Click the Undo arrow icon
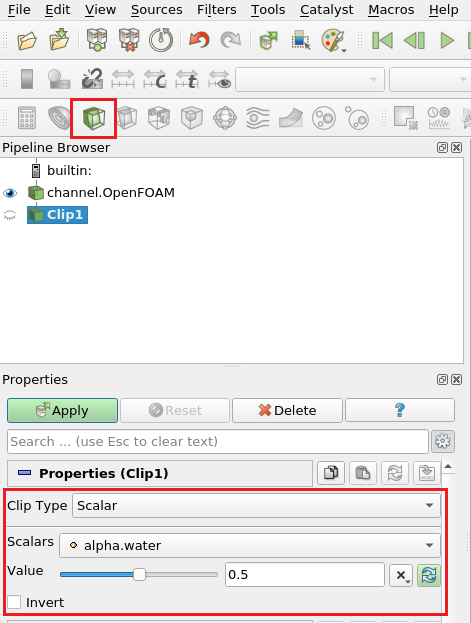Screen dimensions: 471x623 (199, 40)
